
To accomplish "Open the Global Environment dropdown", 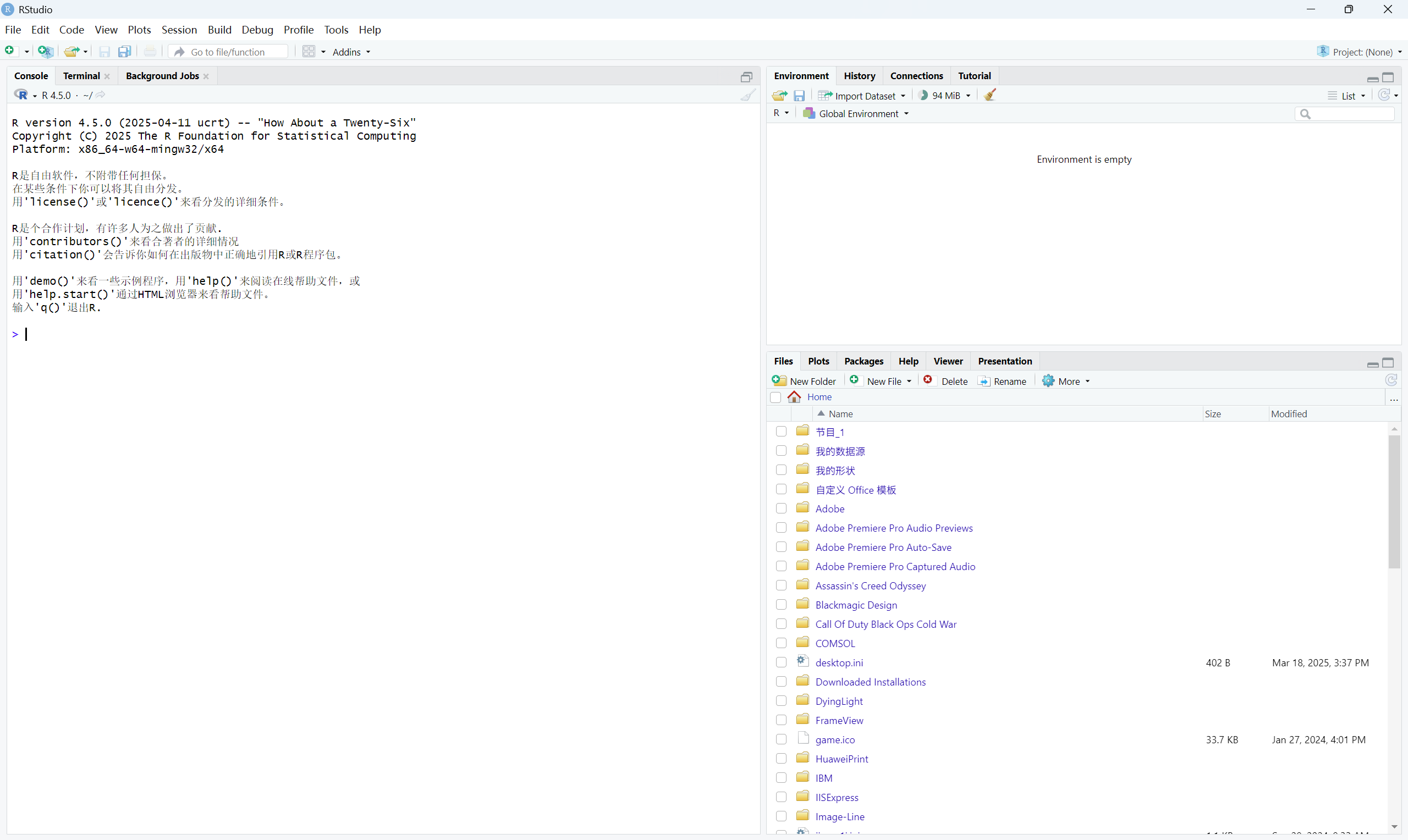I will pyautogui.click(x=856, y=114).
